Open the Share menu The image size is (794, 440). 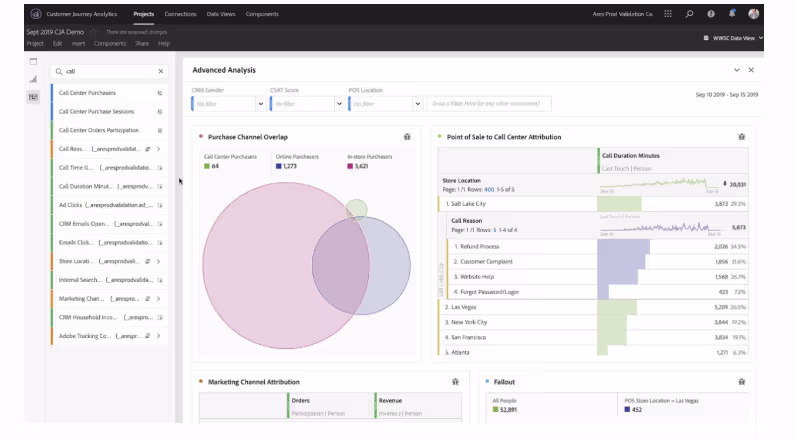[142, 44]
